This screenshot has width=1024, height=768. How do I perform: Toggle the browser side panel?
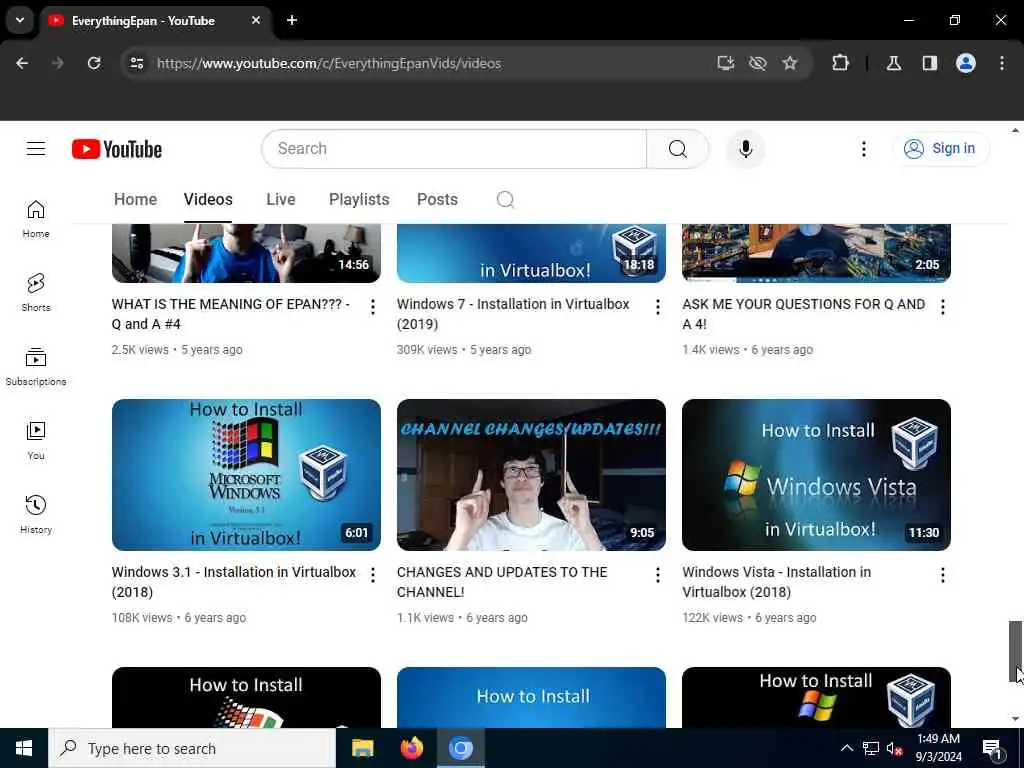coord(930,63)
